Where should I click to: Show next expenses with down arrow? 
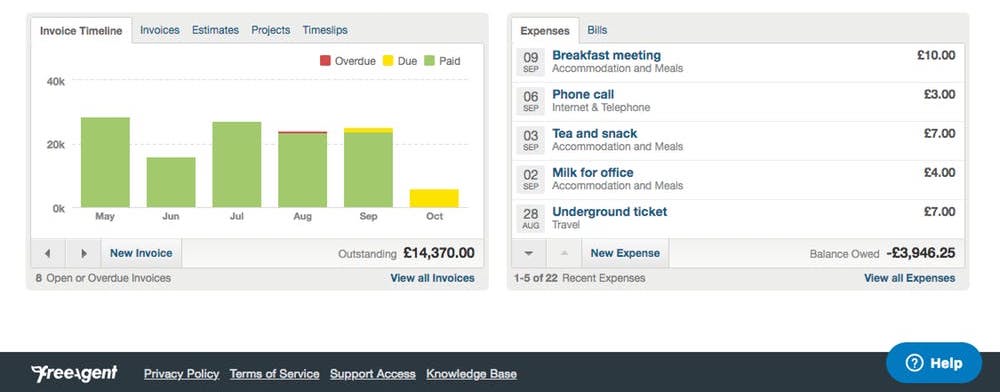[529, 253]
